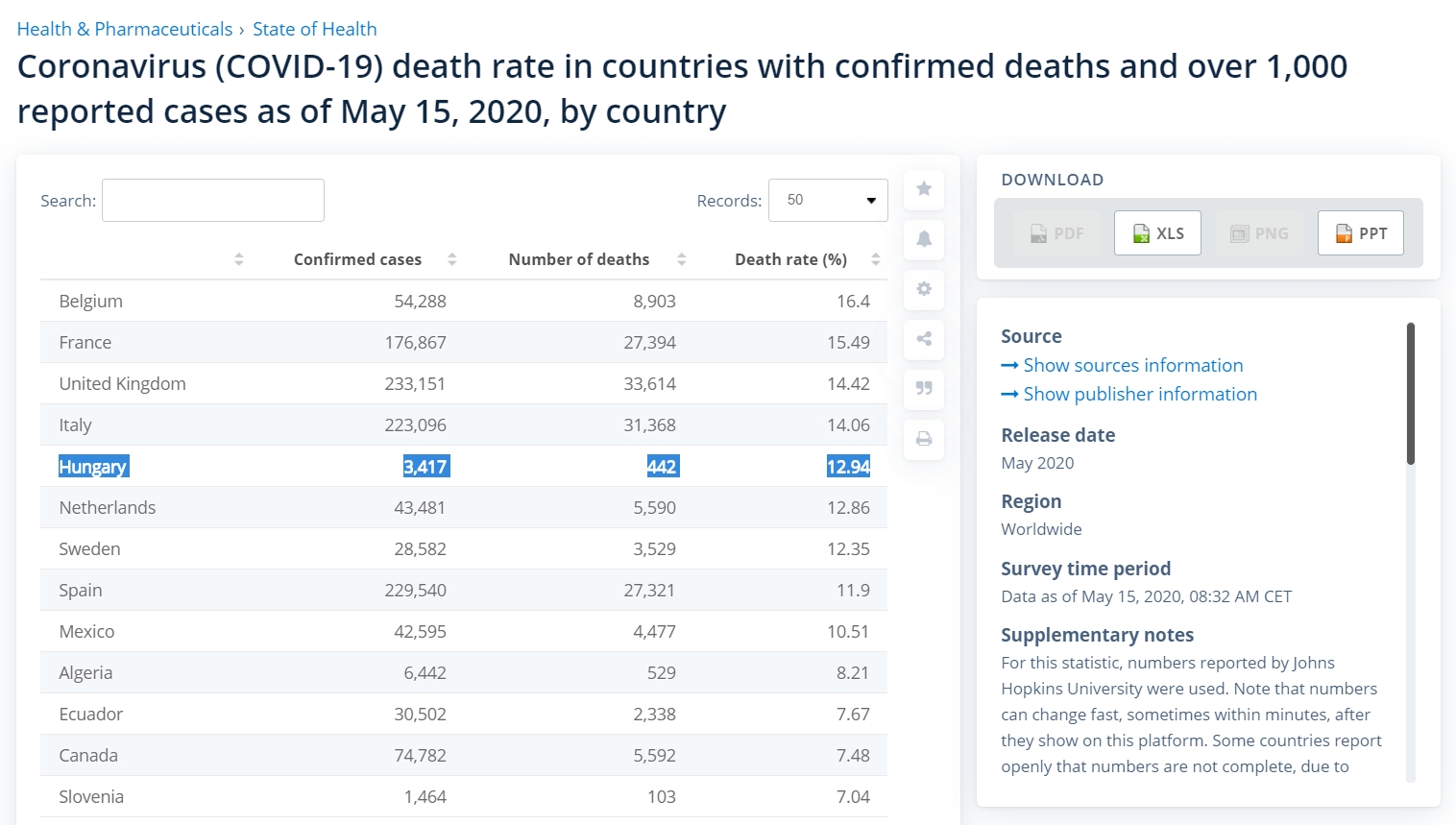Click Netherlands deaths value 5,590

pos(655,507)
